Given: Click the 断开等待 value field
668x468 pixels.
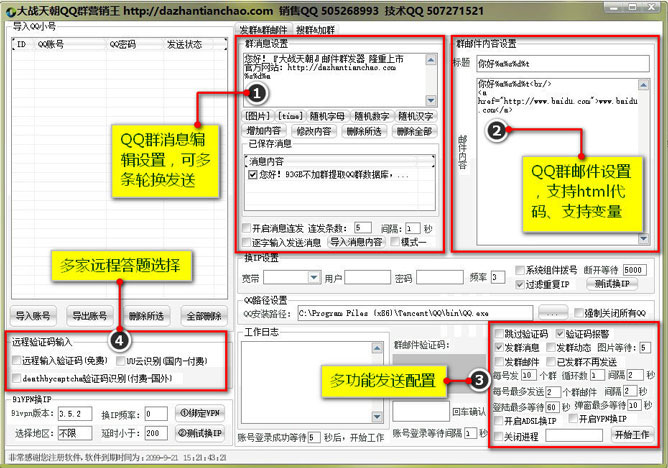Looking at the screenshot, I should tap(634, 270).
